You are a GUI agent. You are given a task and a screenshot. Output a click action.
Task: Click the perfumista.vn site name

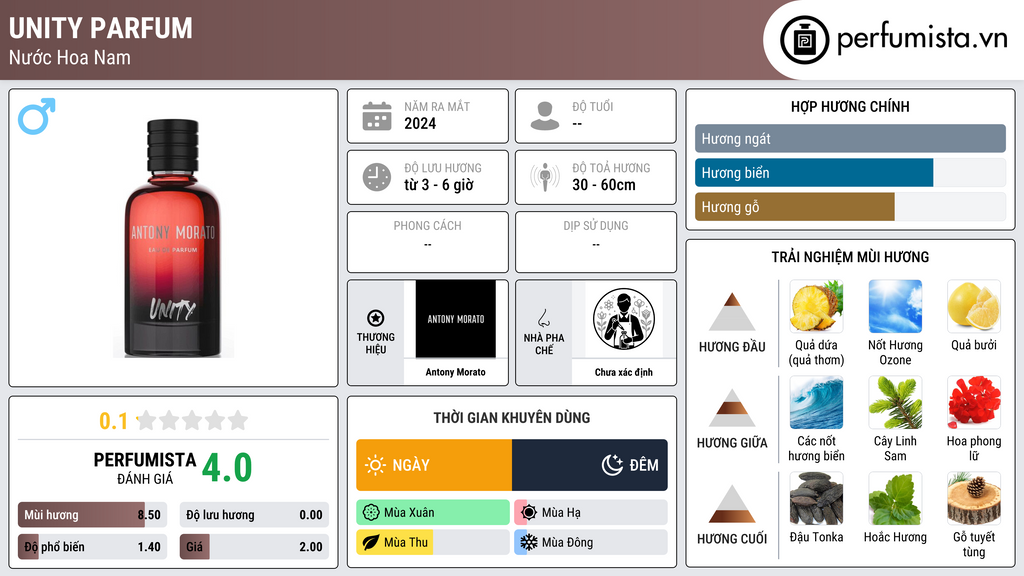click(922, 39)
